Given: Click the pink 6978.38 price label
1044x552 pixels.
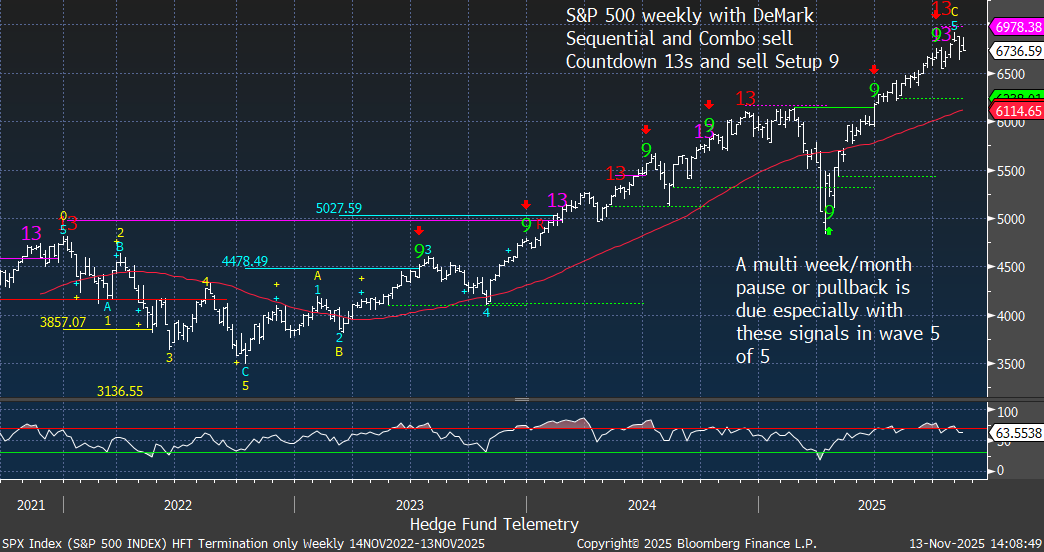Looking at the screenshot, I should (x=1015, y=26).
